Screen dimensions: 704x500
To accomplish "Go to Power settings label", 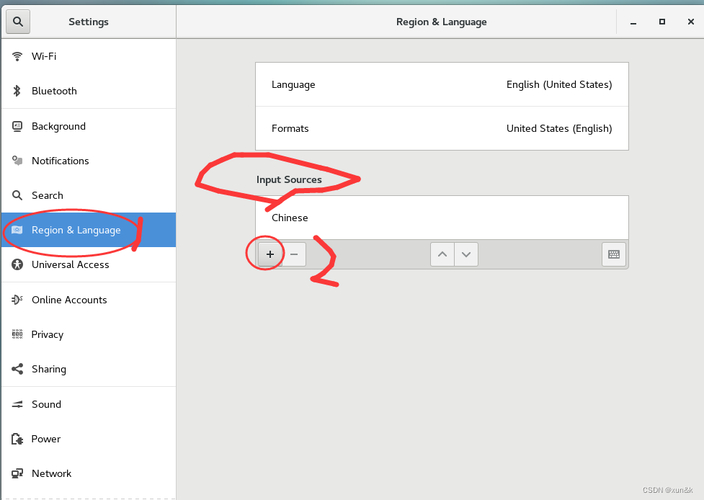I will point(46,439).
